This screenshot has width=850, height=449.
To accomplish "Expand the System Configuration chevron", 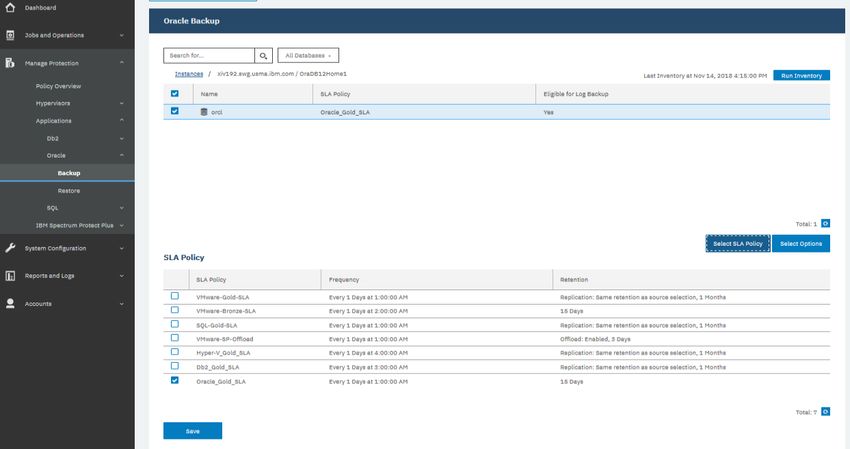I will [x=121, y=248].
